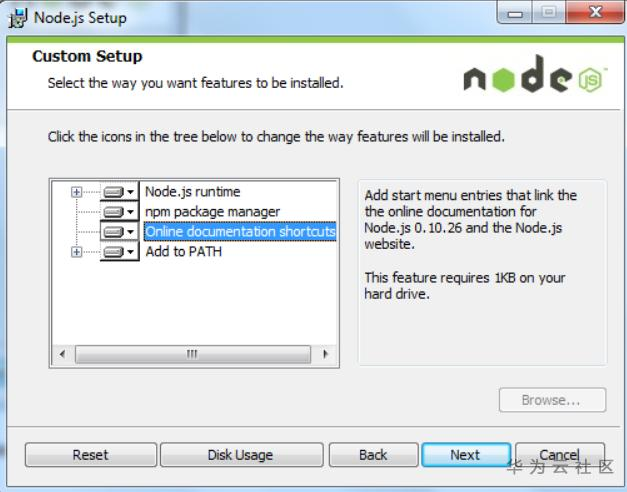The width and height of the screenshot is (627, 492).
Task: Open Add to PATH install dropdown icon
Action: [119, 252]
